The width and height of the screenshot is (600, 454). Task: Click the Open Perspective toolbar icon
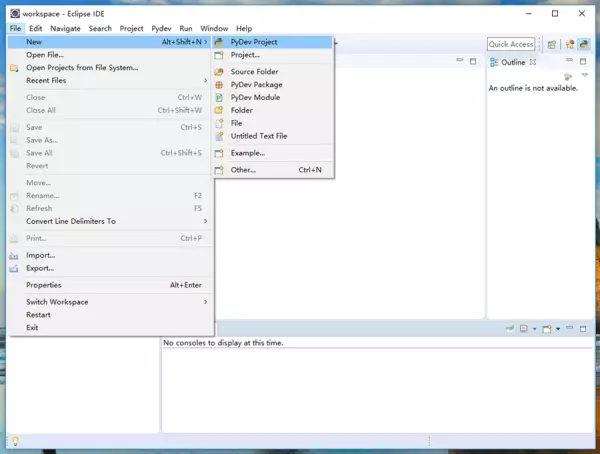pos(551,44)
